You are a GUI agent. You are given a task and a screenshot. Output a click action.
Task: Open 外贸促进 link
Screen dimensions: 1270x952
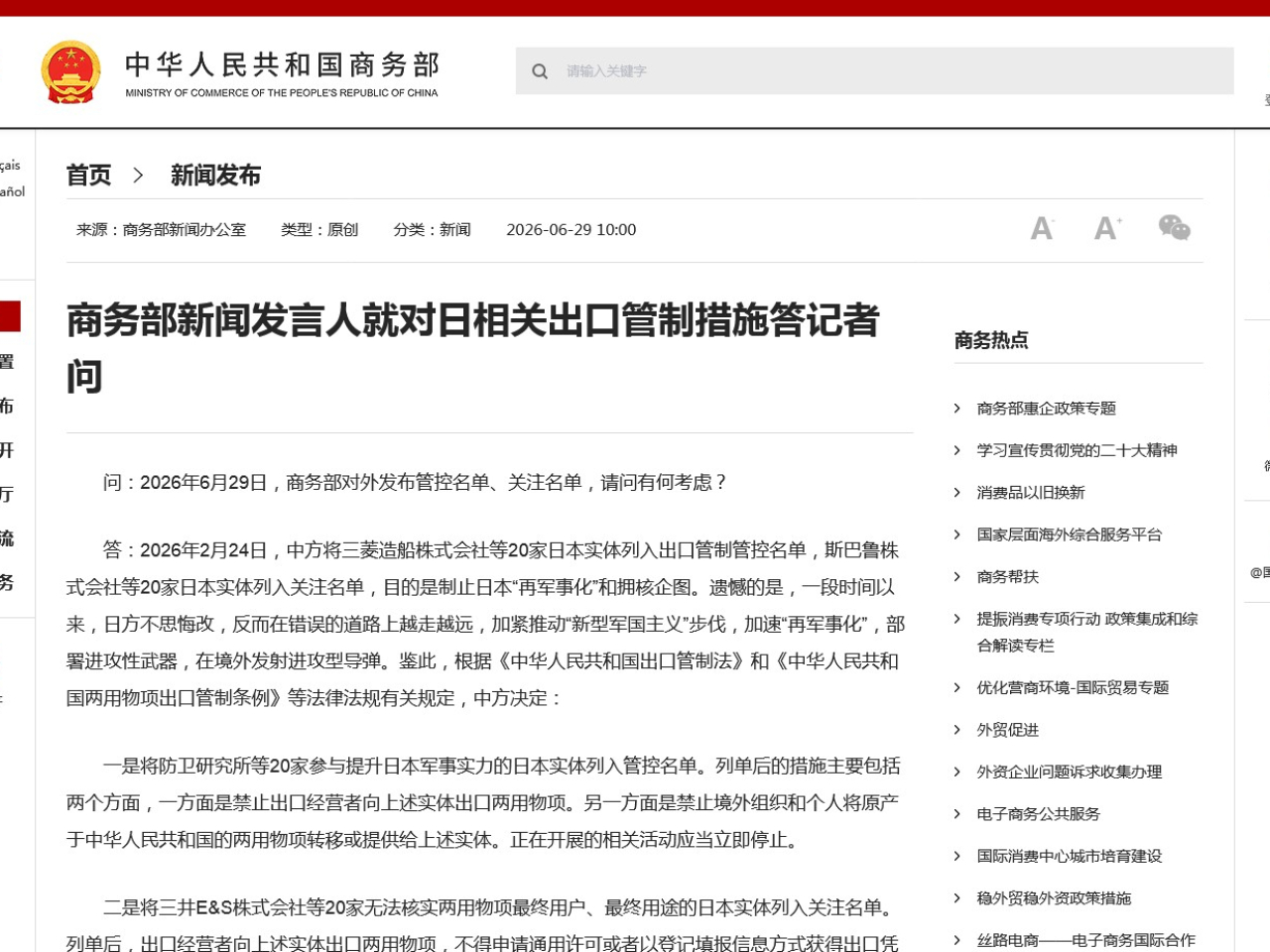click(x=1008, y=730)
